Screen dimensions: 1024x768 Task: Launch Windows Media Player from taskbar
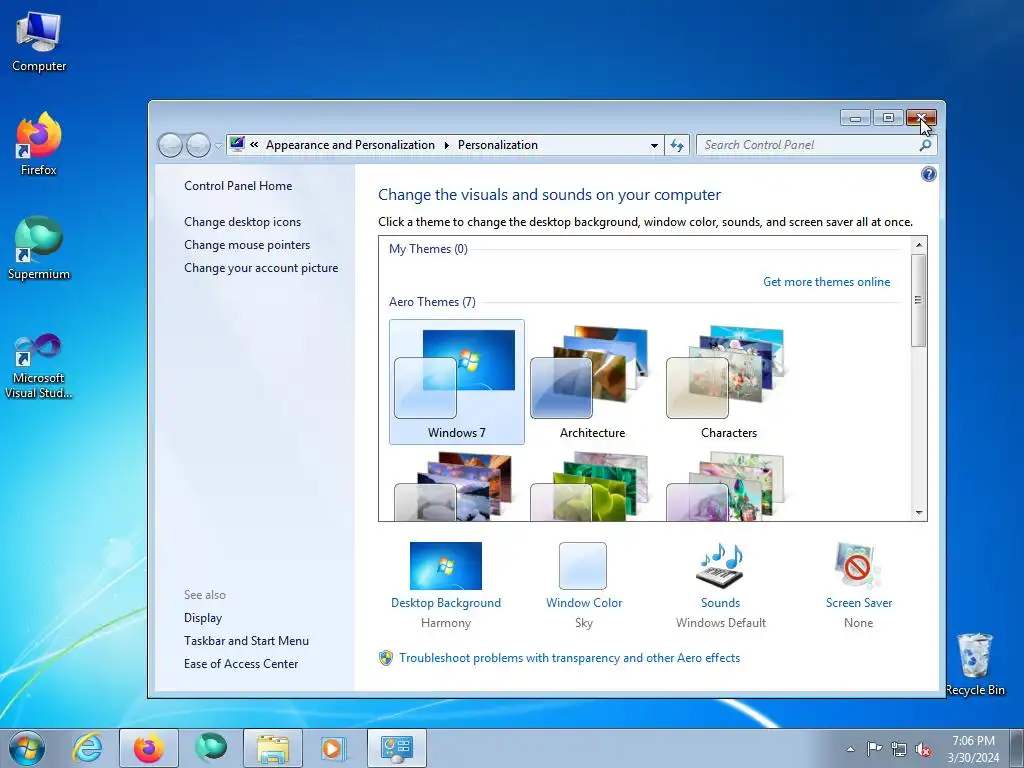coord(334,748)
